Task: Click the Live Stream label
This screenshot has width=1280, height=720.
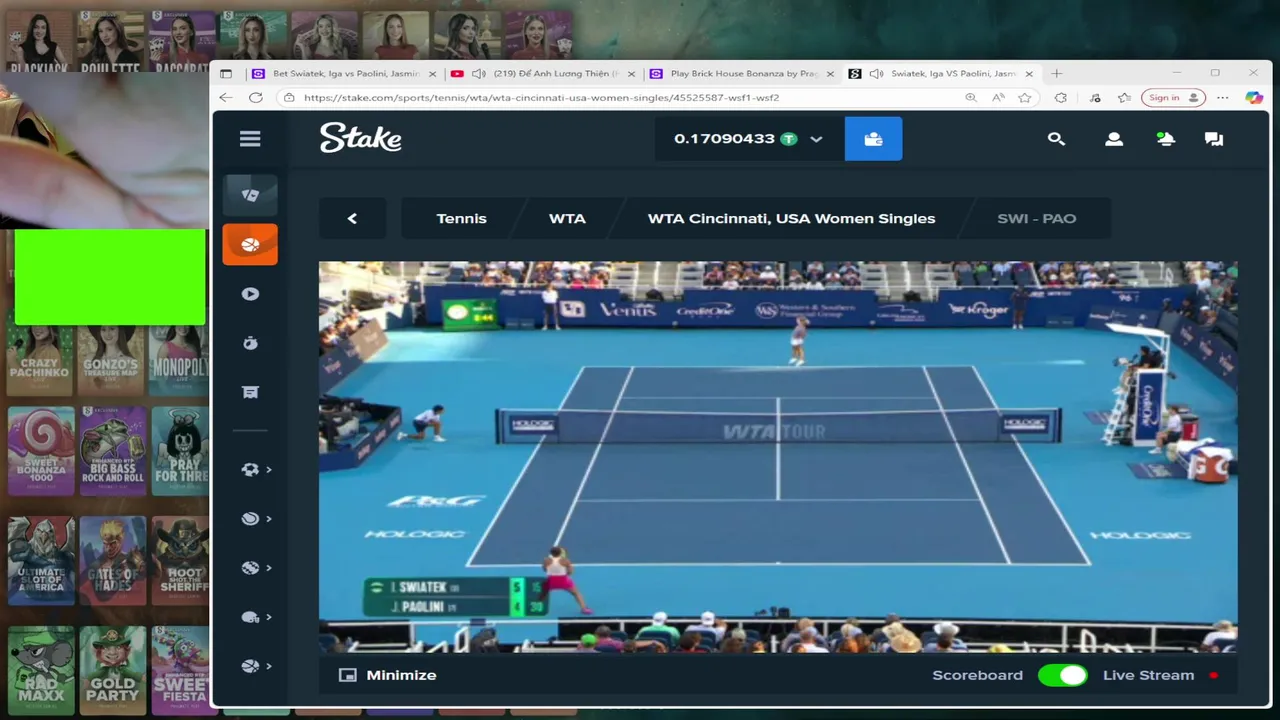Action: tap(1148, 675)
